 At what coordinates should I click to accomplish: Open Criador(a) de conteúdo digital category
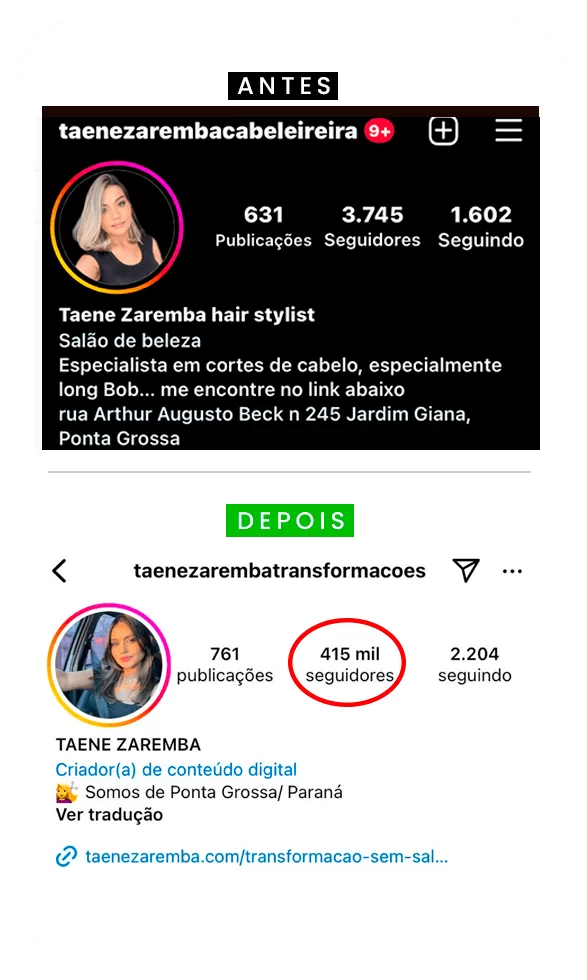(176, 769)
